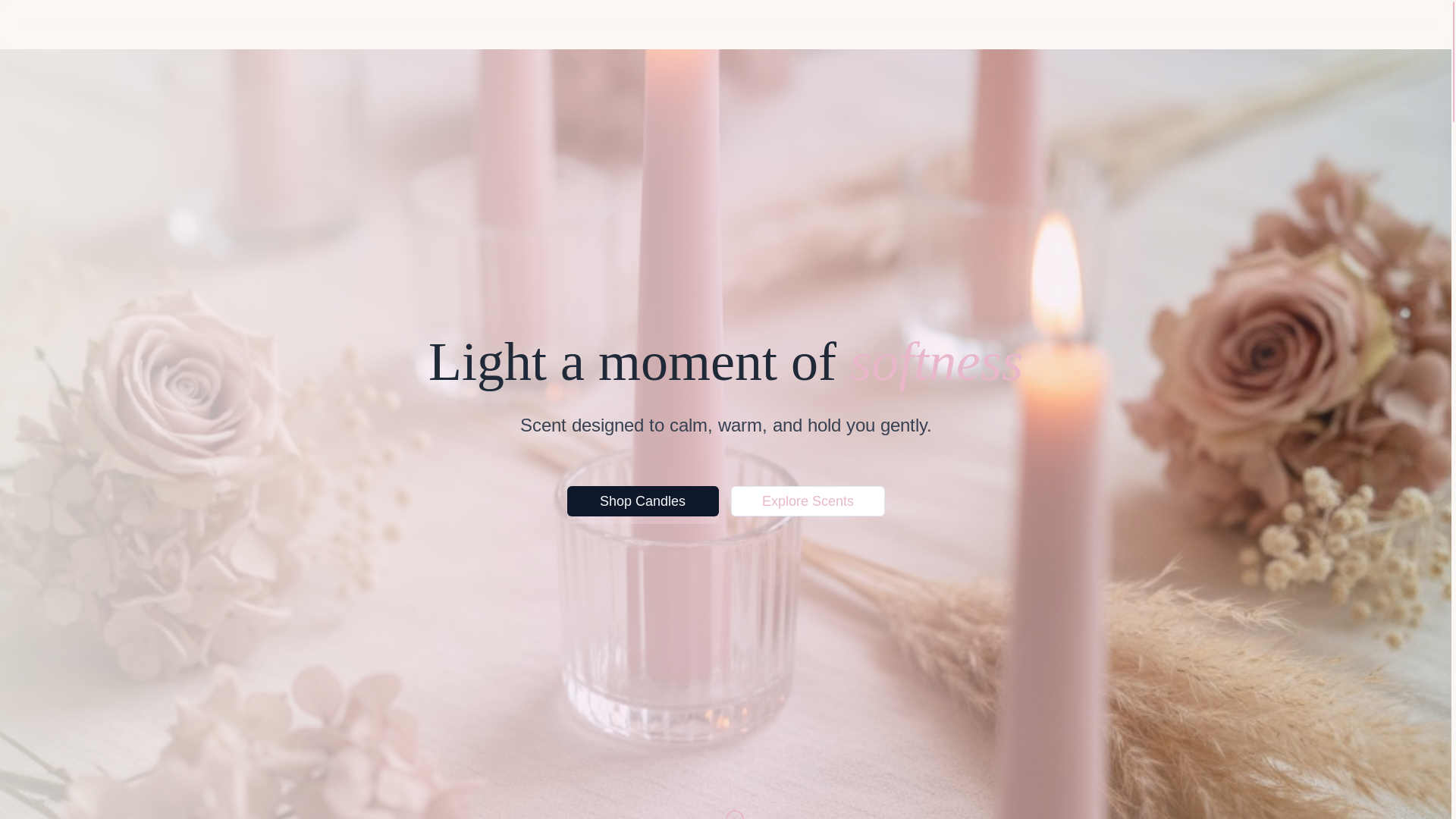Image resolution: width=1456 pixels, height=819 pixels.
Task: Click the empty cream header bar
Action: pos(726,24)
